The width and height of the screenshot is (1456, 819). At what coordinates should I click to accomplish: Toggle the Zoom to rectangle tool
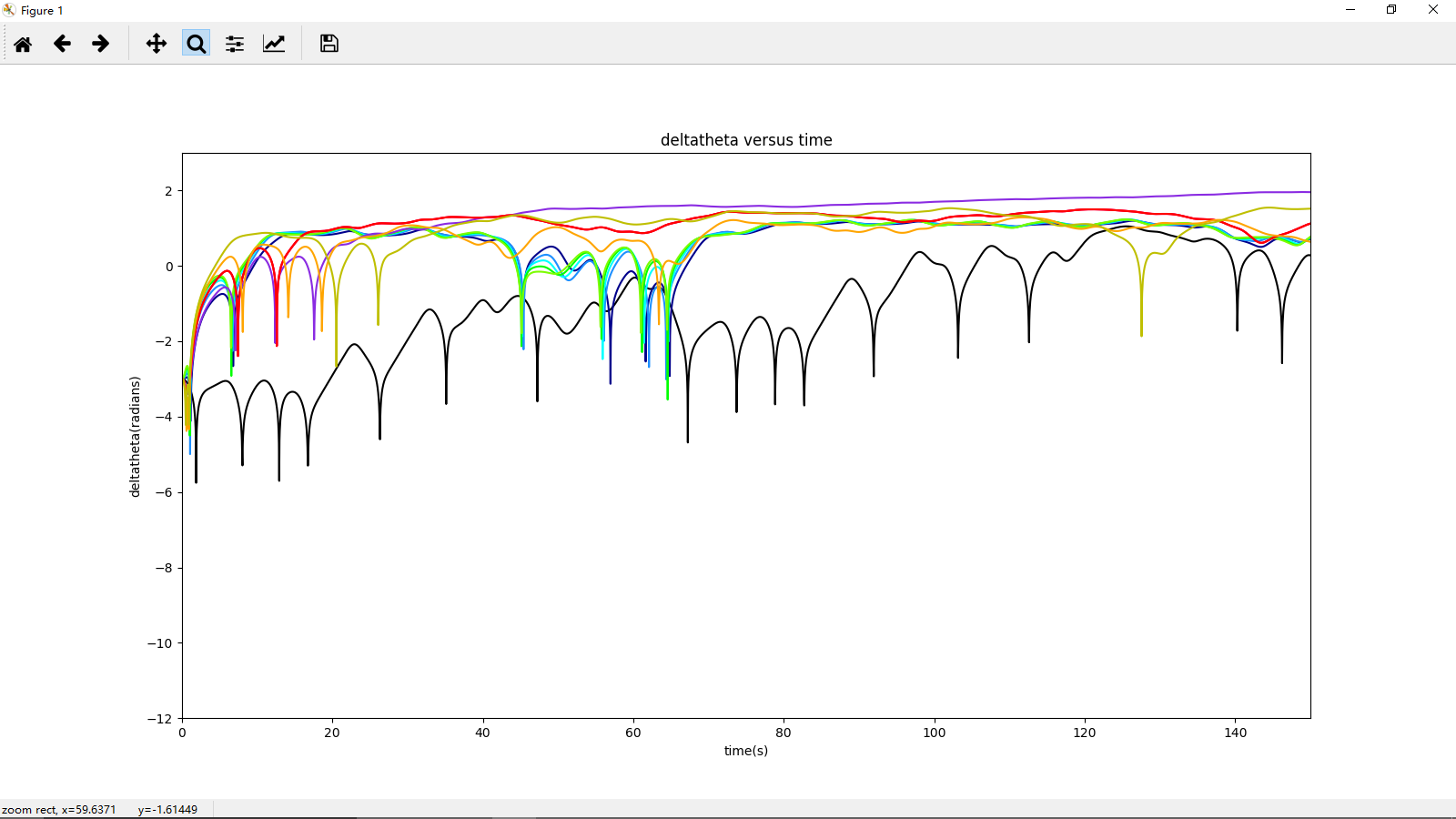pyautogui.click(x=196, y=44)
